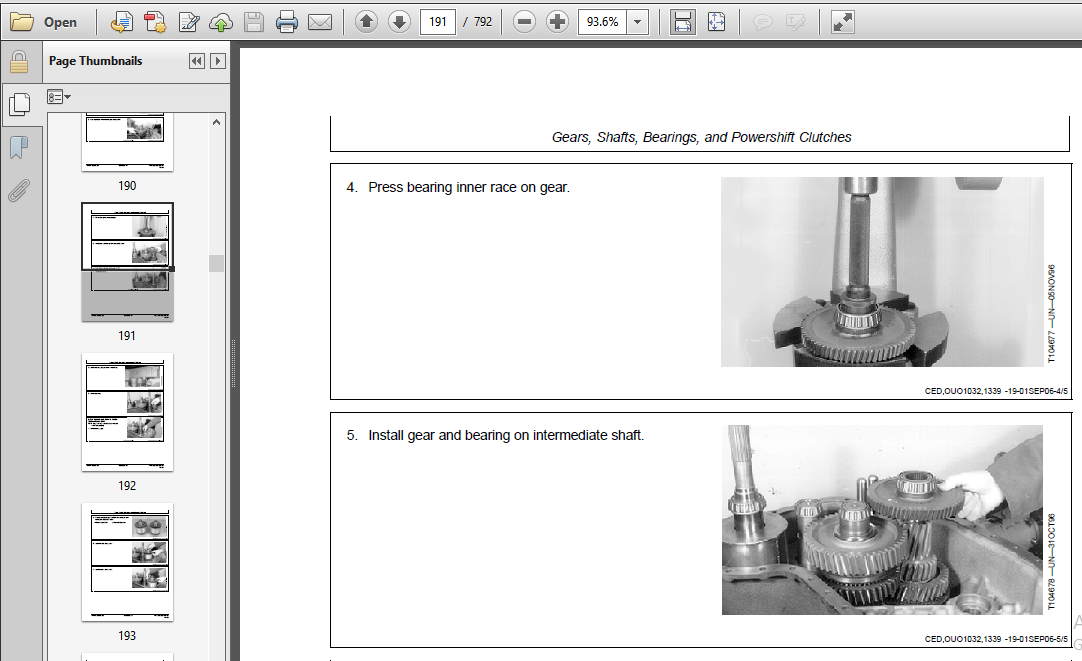Click the page label '193' under thumbnail

coord(127,635)
